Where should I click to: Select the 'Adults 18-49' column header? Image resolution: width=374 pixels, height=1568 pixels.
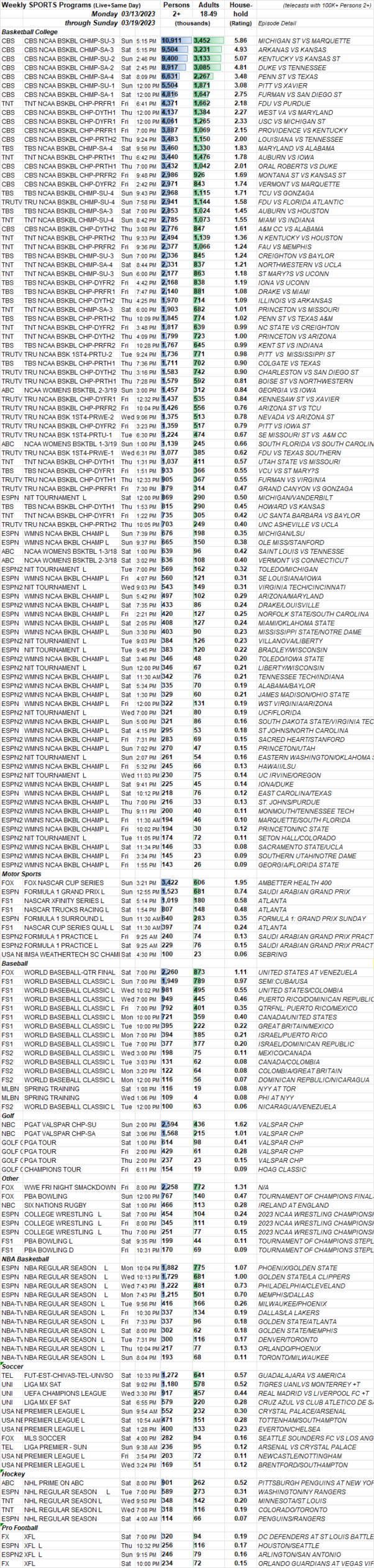(209, 9)
